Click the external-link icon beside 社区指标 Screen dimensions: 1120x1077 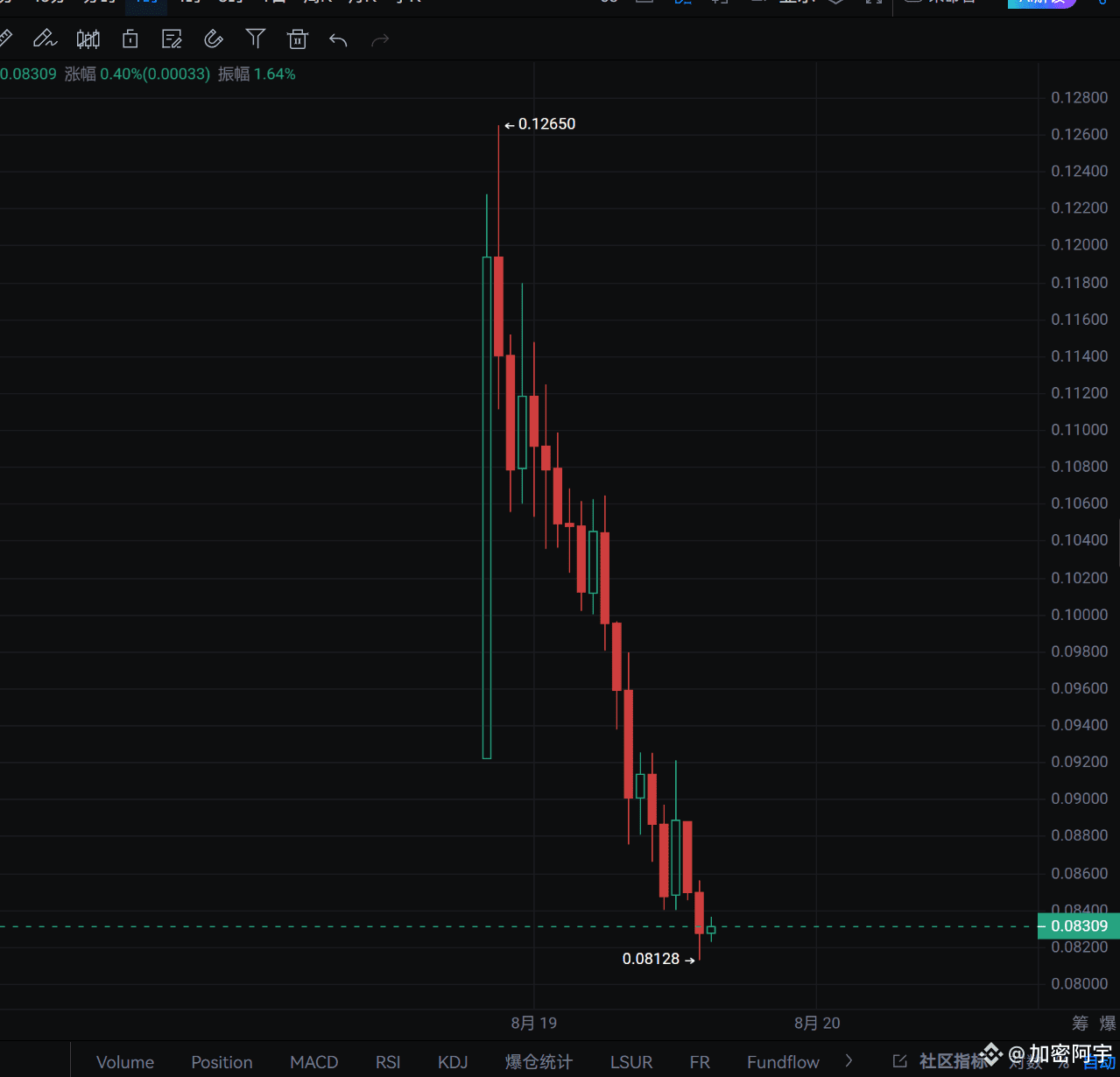point(899,1061)
